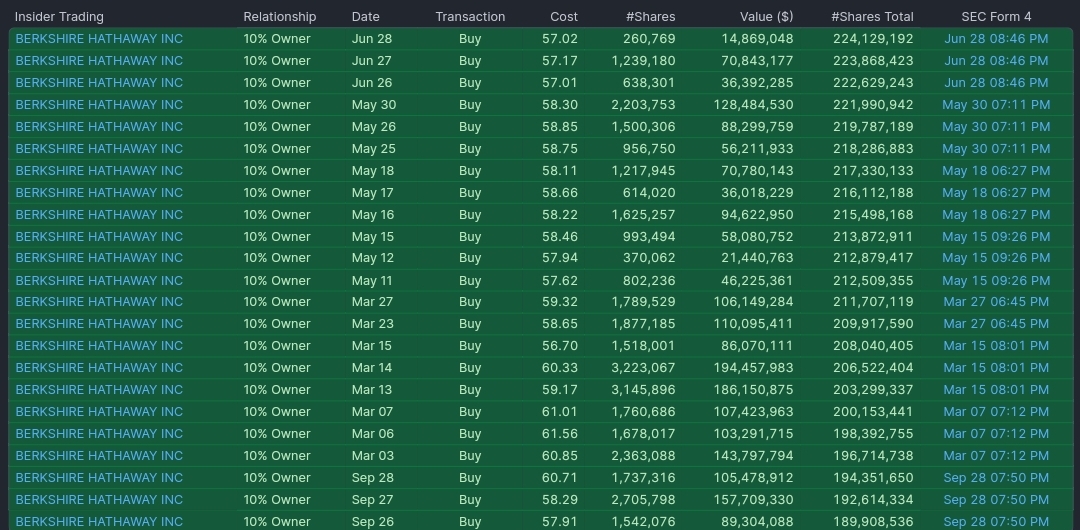The height and width of the screenshot is (530, 1080).
Task: Select the shares value 614,020
Action: pyautogui.click(x=650, y=192)
